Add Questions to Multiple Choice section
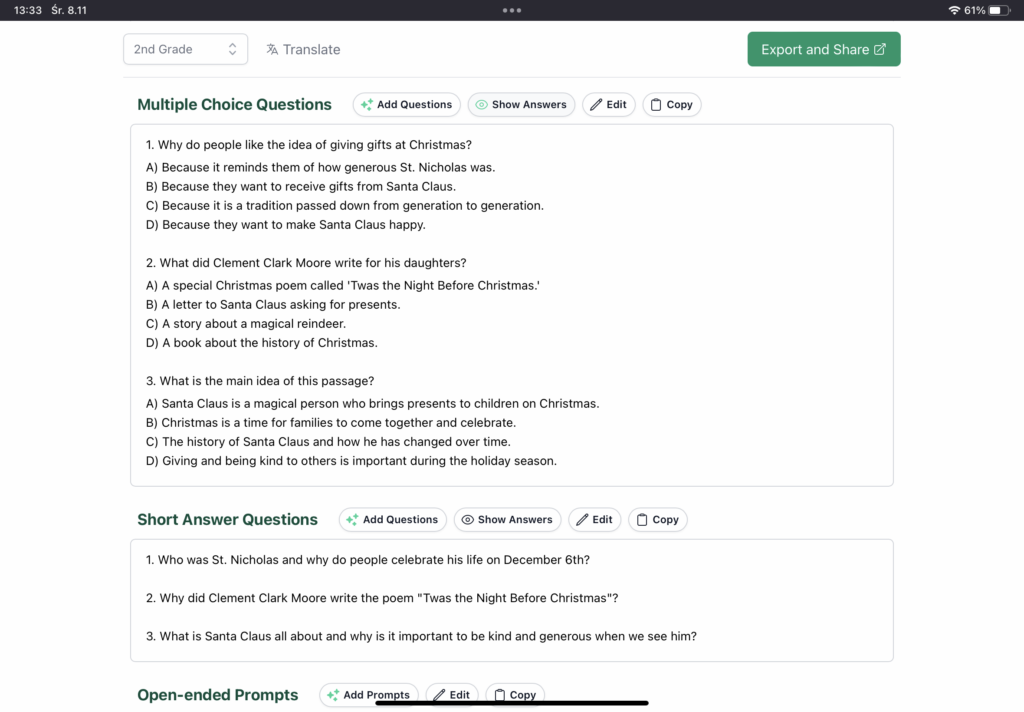This screenshot has width=1024, height=712. pos(406,104)
